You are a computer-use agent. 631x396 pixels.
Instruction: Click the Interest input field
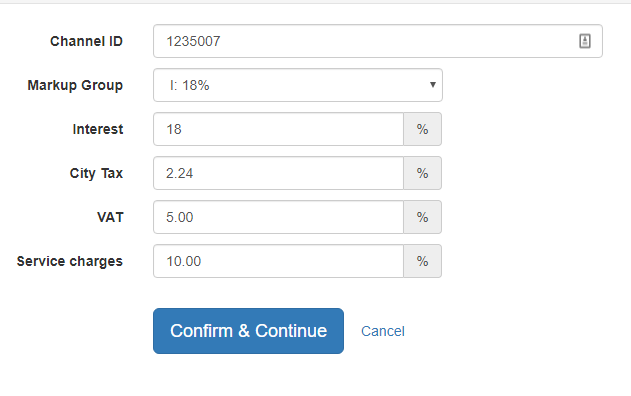[x=278, y=129]
